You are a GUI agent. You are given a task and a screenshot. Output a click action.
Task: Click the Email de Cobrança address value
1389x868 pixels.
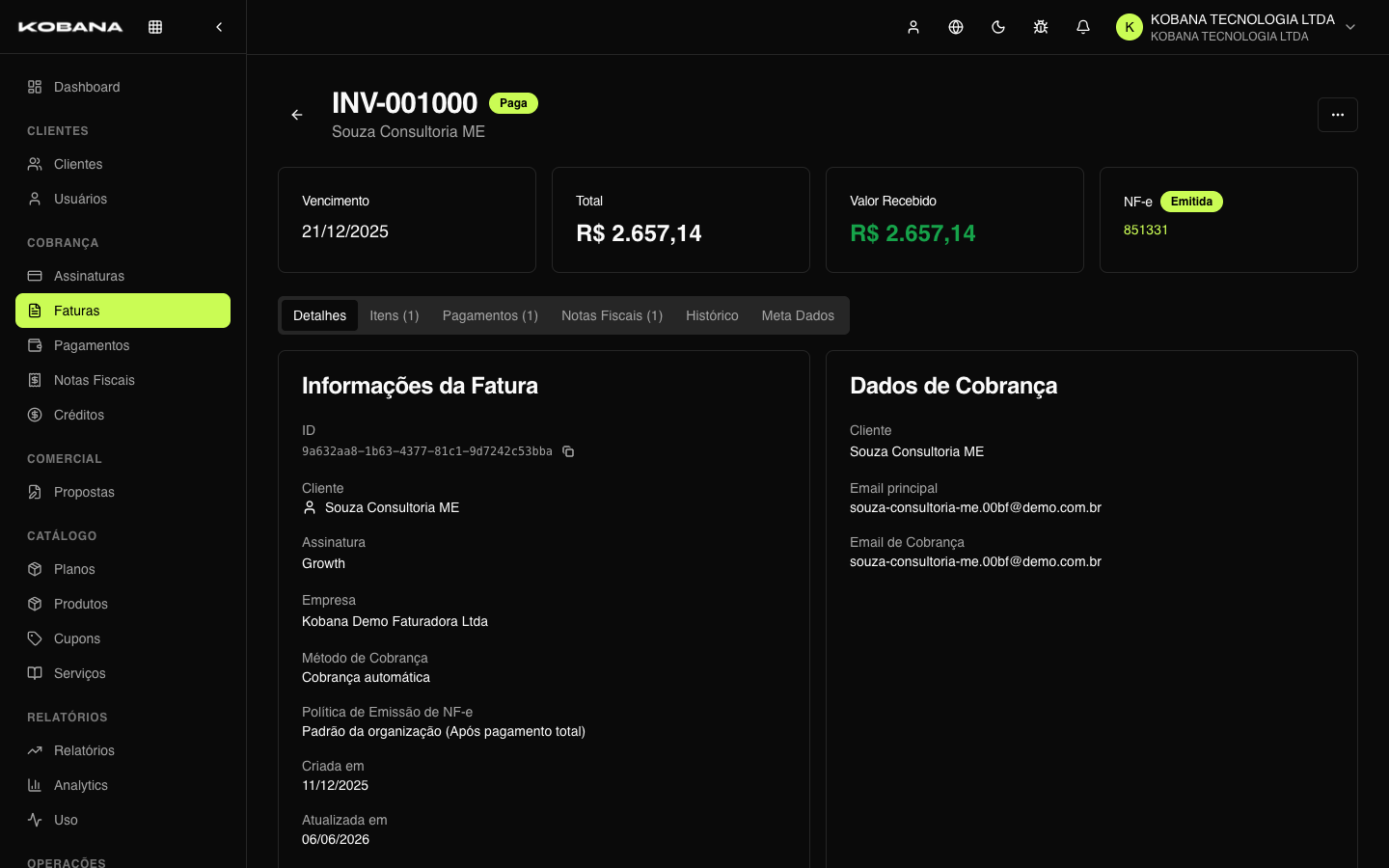point(975,561)
